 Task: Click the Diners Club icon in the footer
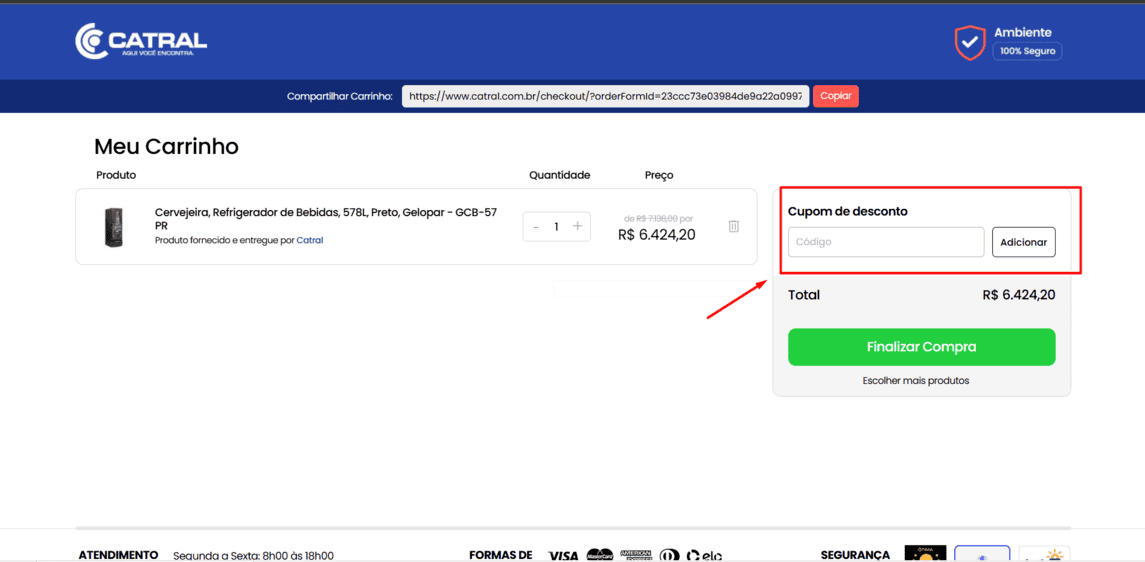tap(670, 556)
